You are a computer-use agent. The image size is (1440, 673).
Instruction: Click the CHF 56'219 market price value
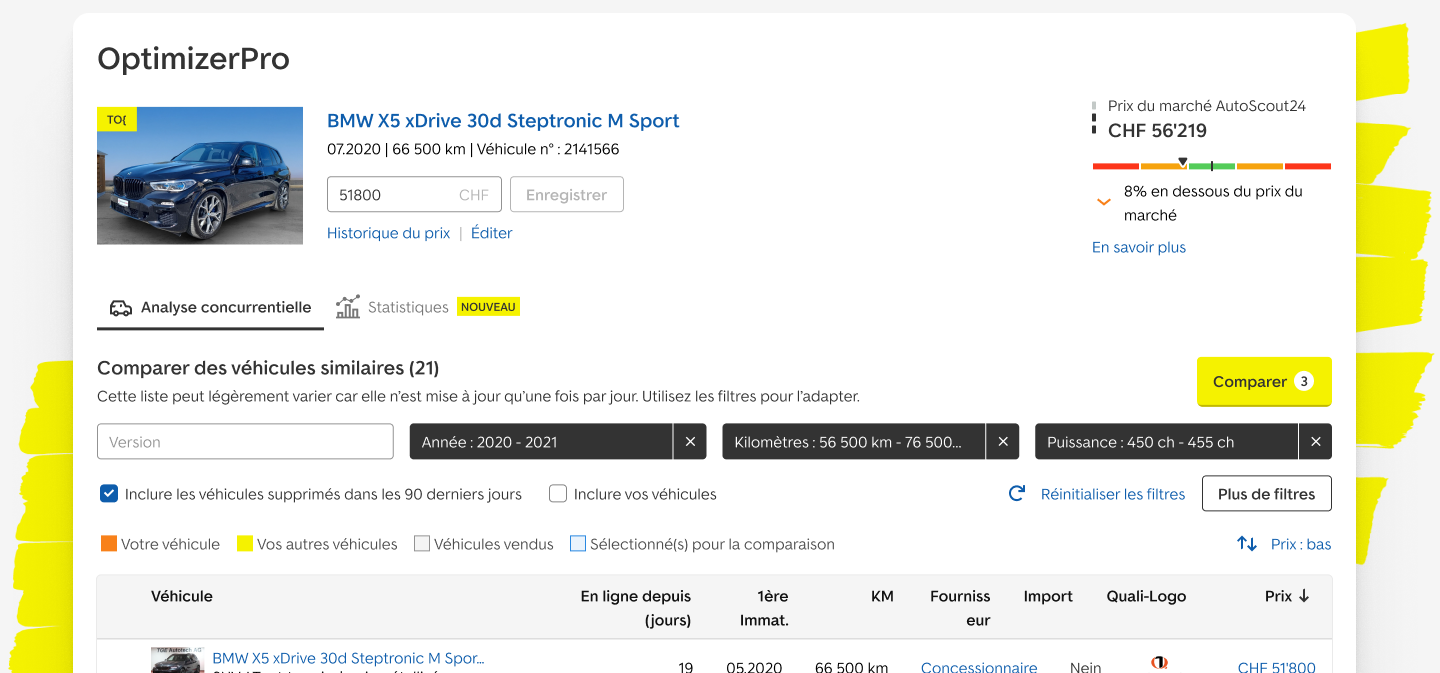[1157, 130]
